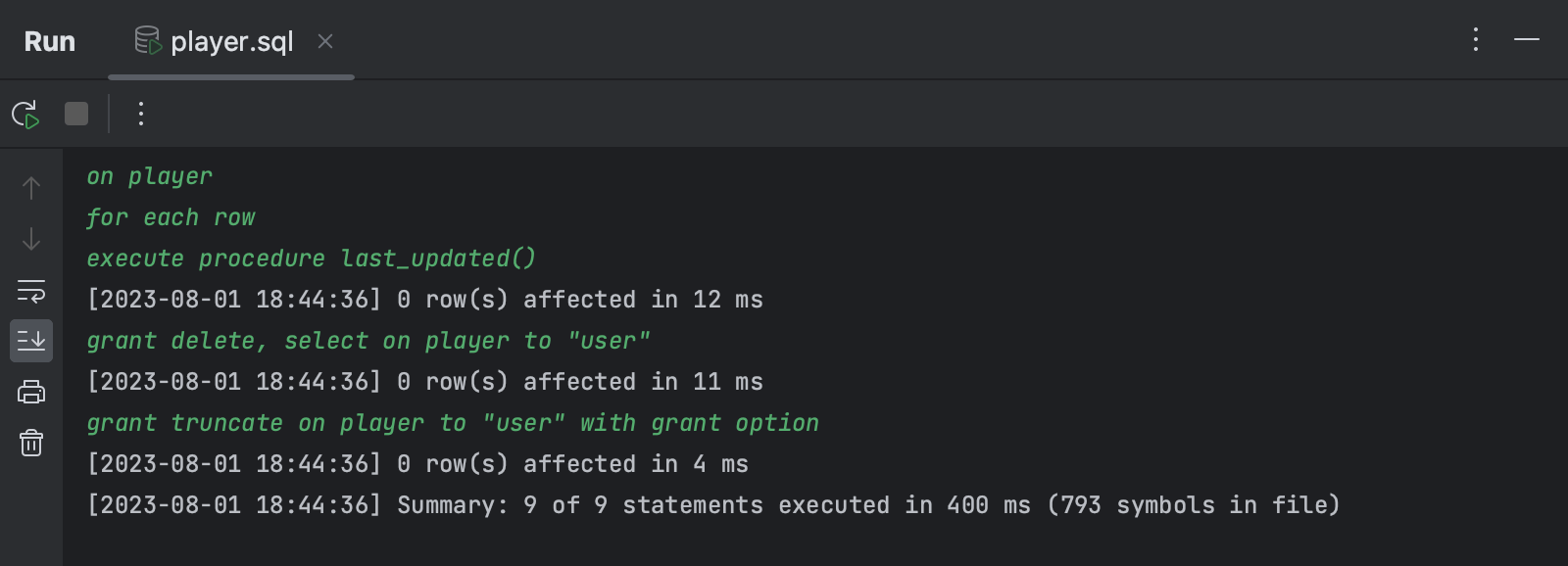1568x566 pixels.
Task: Click the grant delete, select statement
Action: click(368, 340)
